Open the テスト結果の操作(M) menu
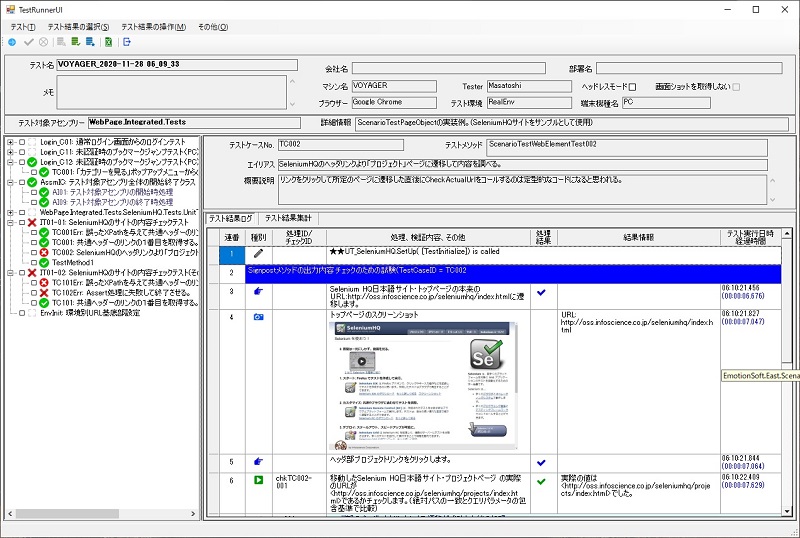 tap(154, 27)
